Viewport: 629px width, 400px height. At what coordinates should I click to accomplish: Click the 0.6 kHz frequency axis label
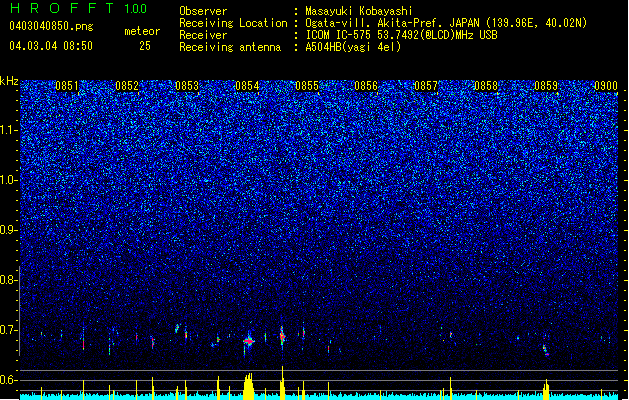8,380
